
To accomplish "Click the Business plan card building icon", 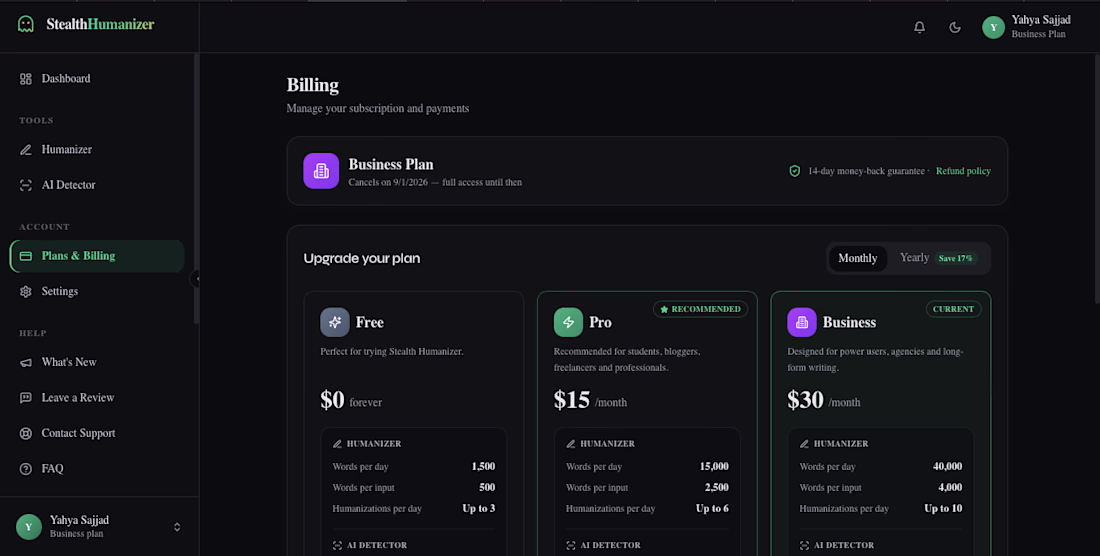I will pos(802,322).
